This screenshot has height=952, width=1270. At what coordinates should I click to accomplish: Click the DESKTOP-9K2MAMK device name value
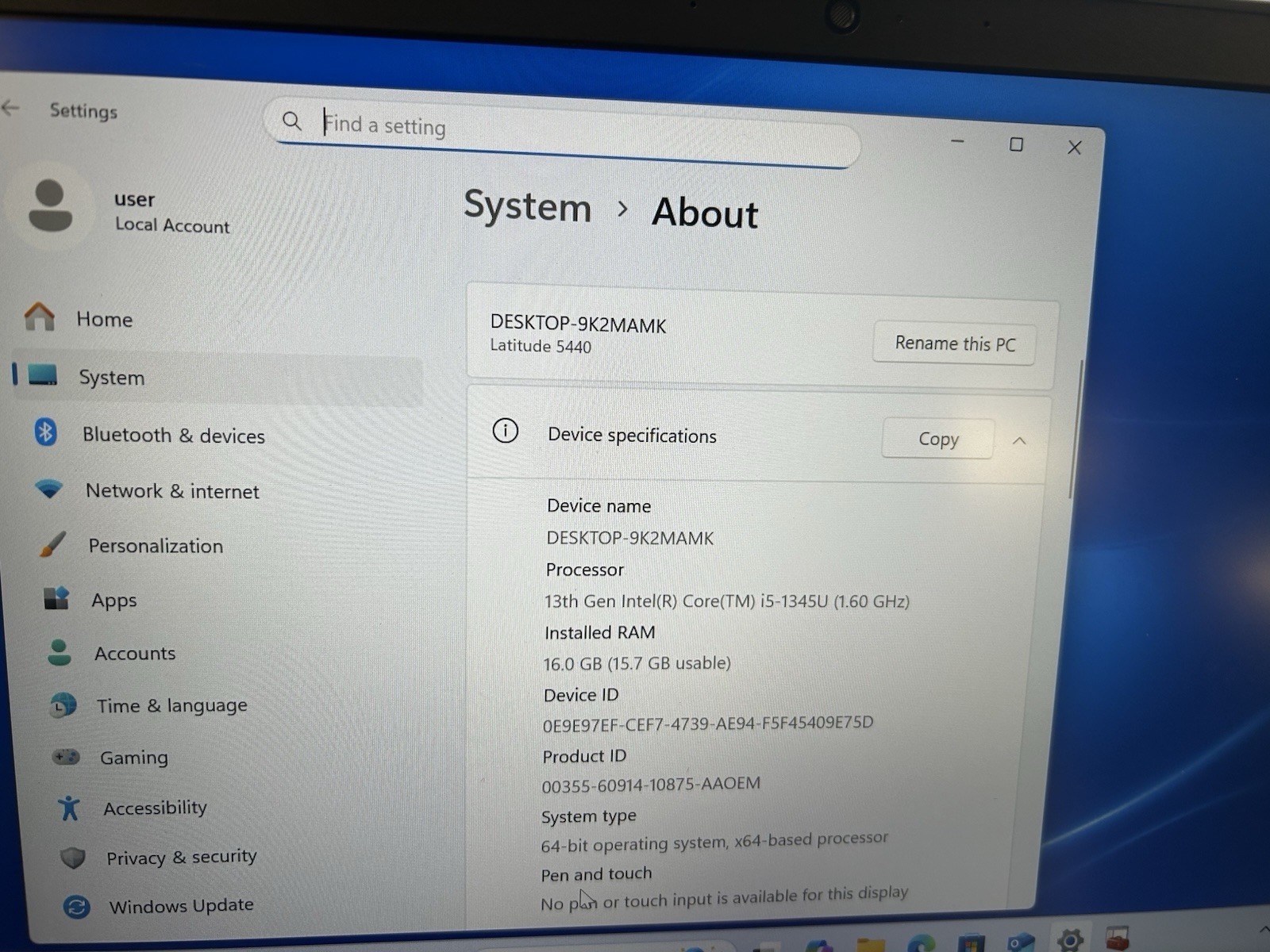coord(630,538)
